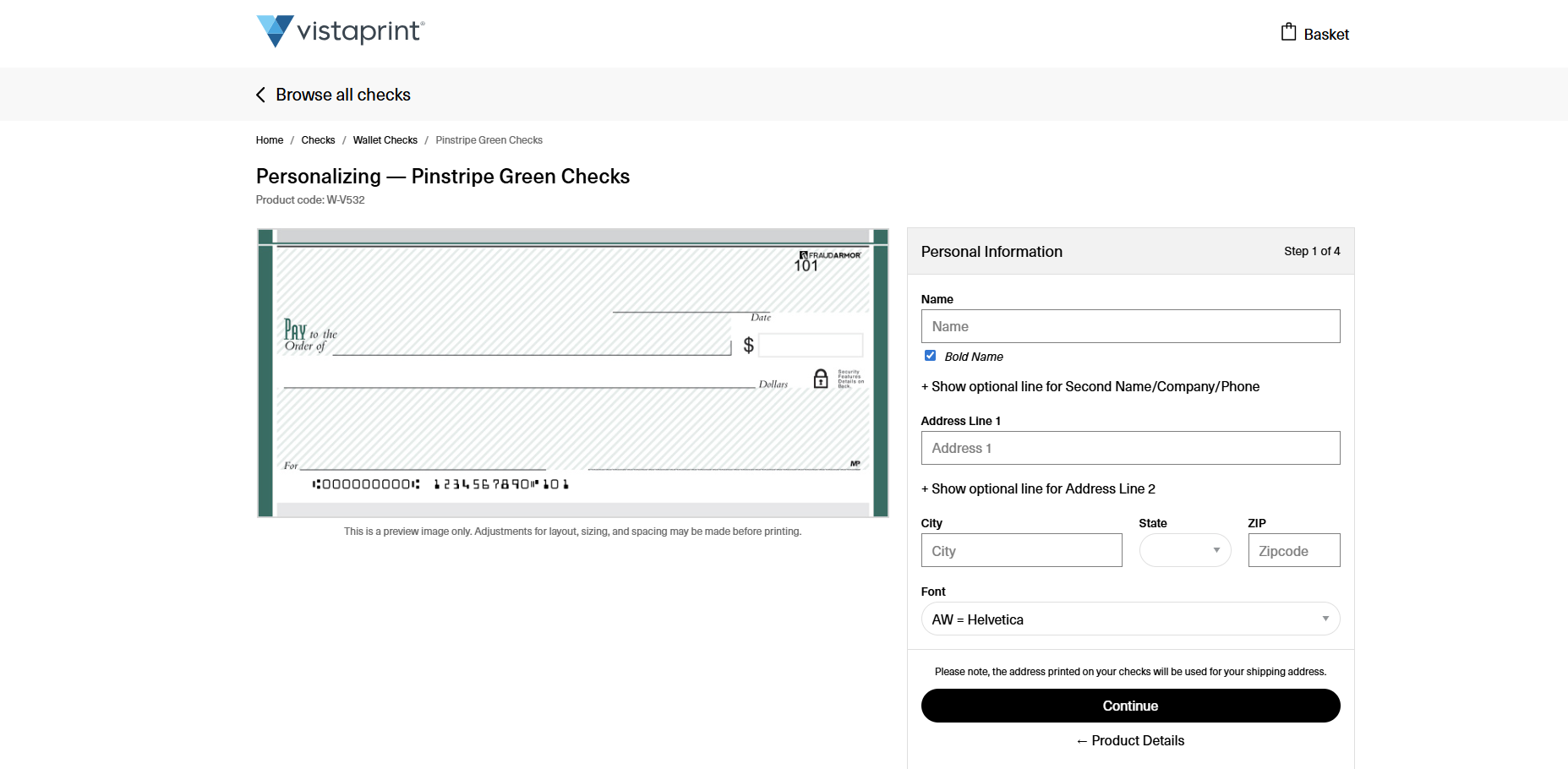Go to Wallet Checks breadcrumb
The height and width of the screenshot is (769, 1568).
[x=385, y=140]
